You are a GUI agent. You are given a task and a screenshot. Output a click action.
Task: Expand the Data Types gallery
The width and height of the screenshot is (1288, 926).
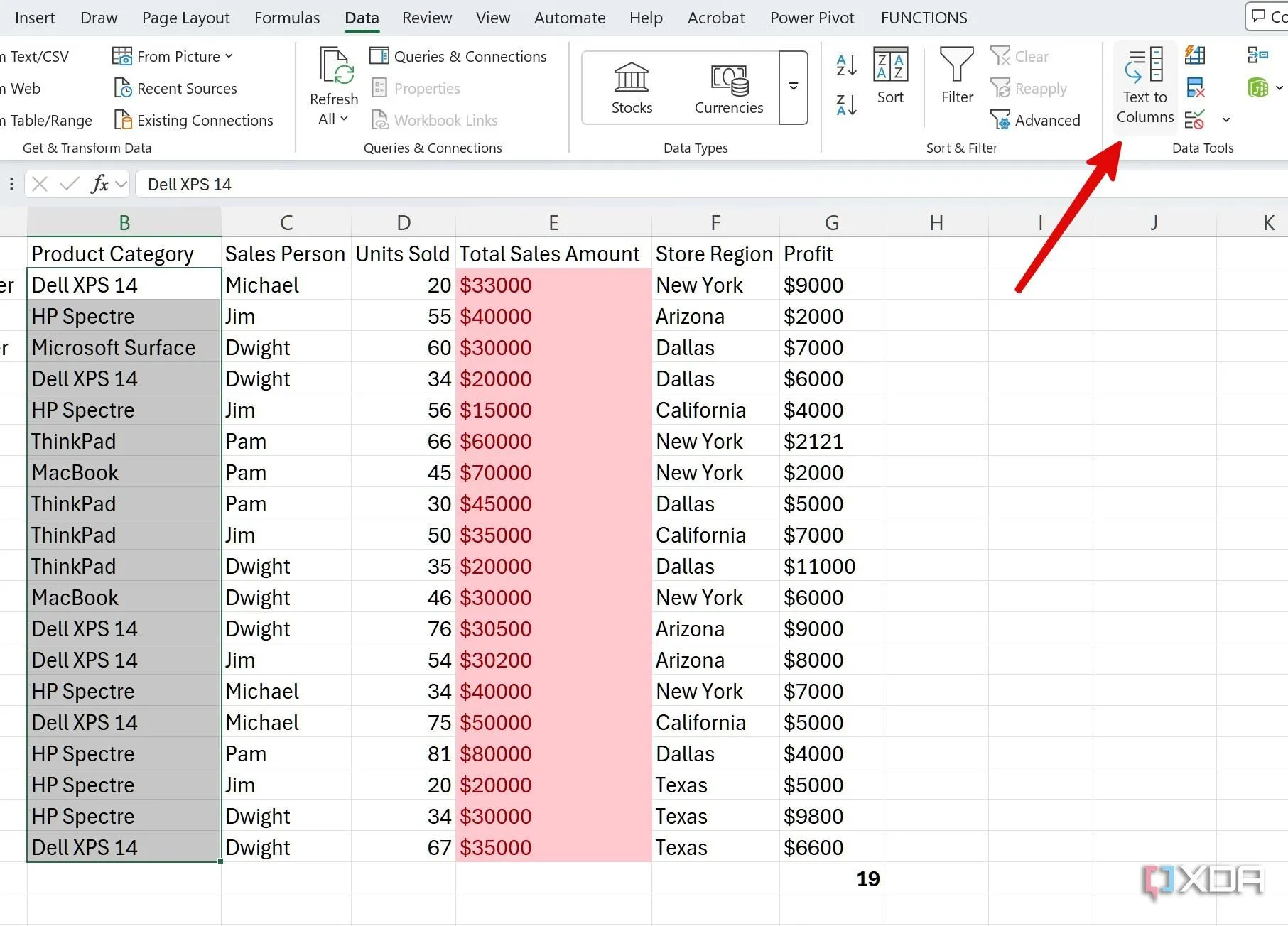(x=793, y=87)
